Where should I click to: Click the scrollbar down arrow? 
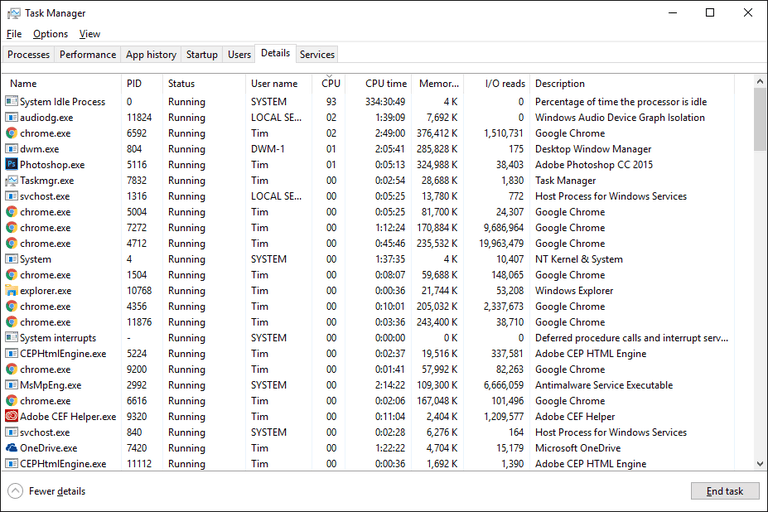(760, 463)
